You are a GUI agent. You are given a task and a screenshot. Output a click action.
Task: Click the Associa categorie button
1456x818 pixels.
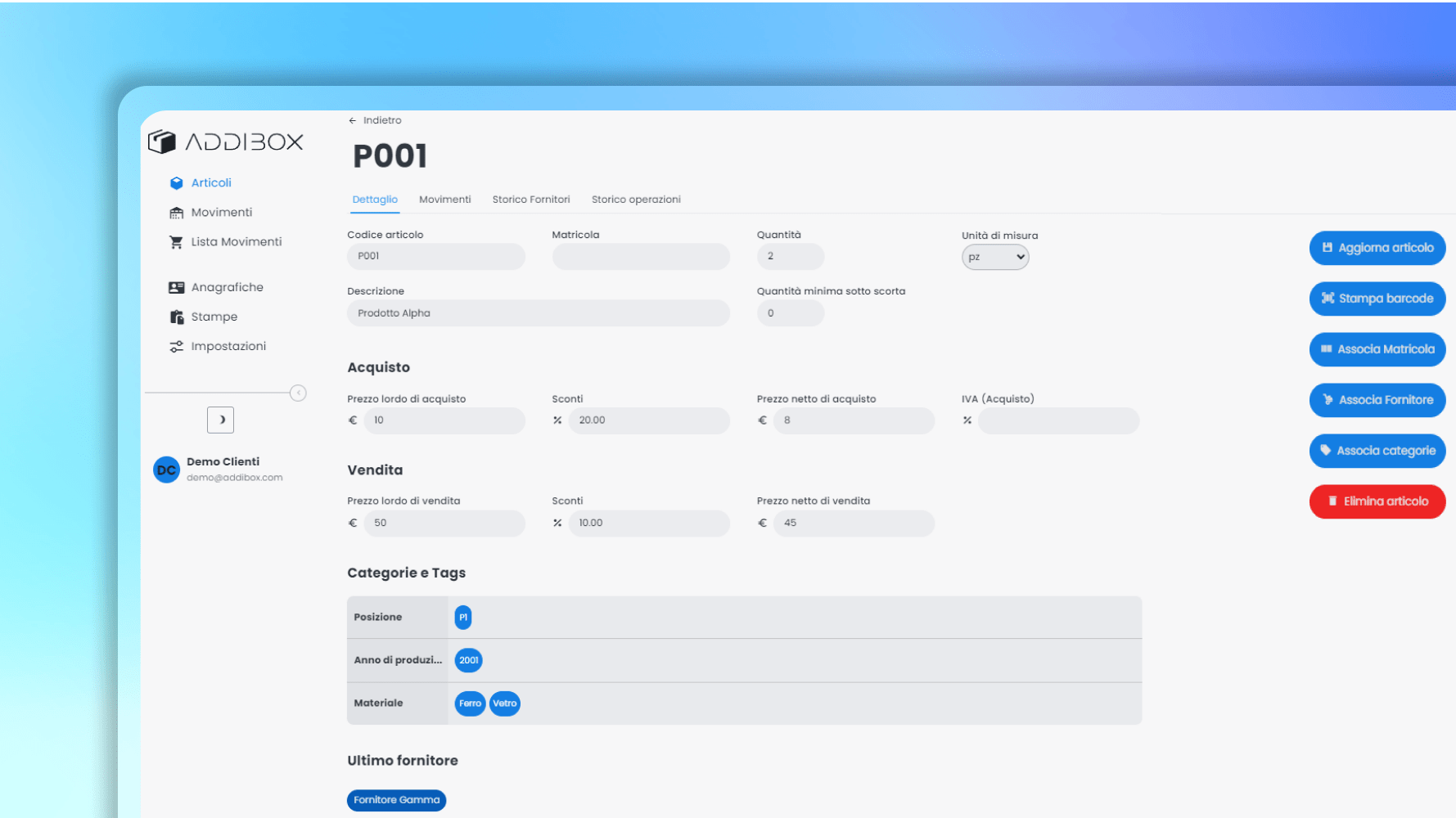point(1377,451)
